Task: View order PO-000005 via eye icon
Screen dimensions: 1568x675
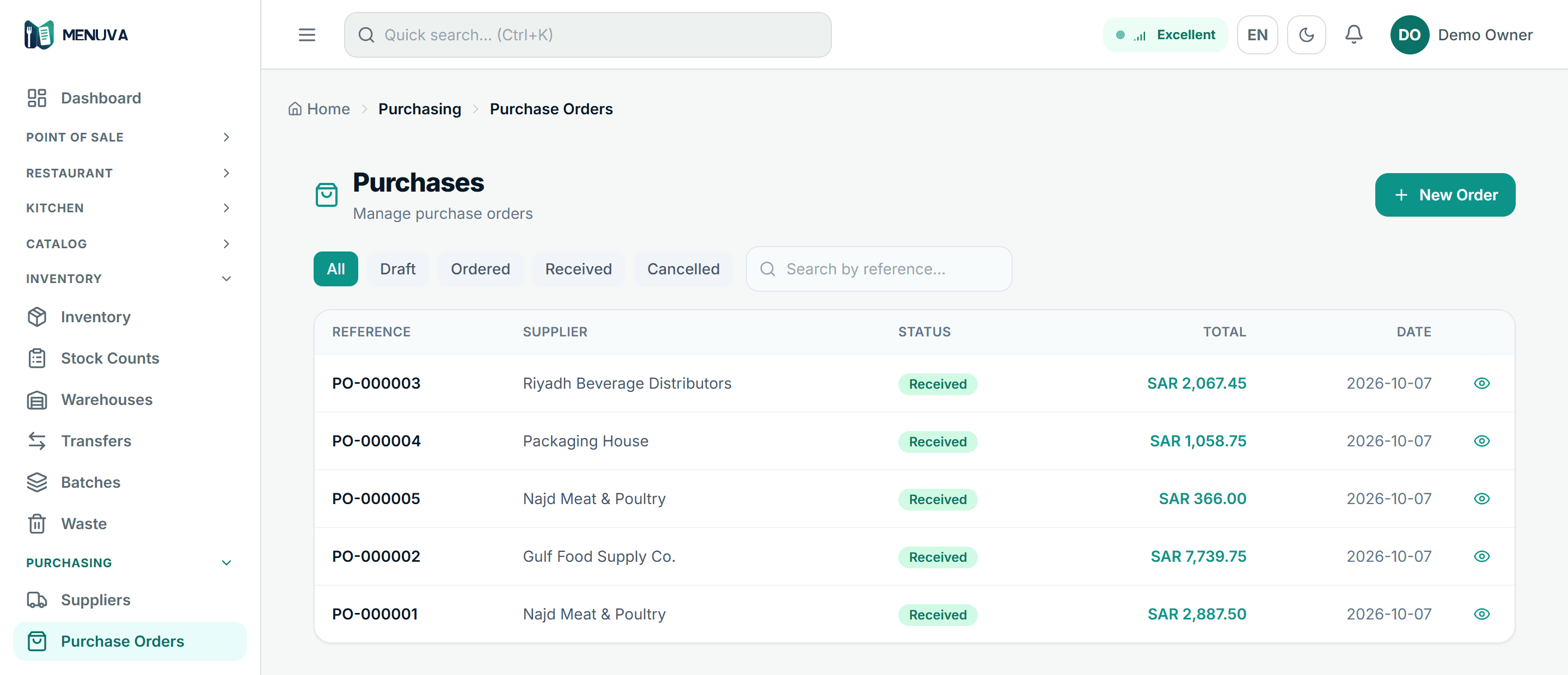Action: (x=1481, y=499)
